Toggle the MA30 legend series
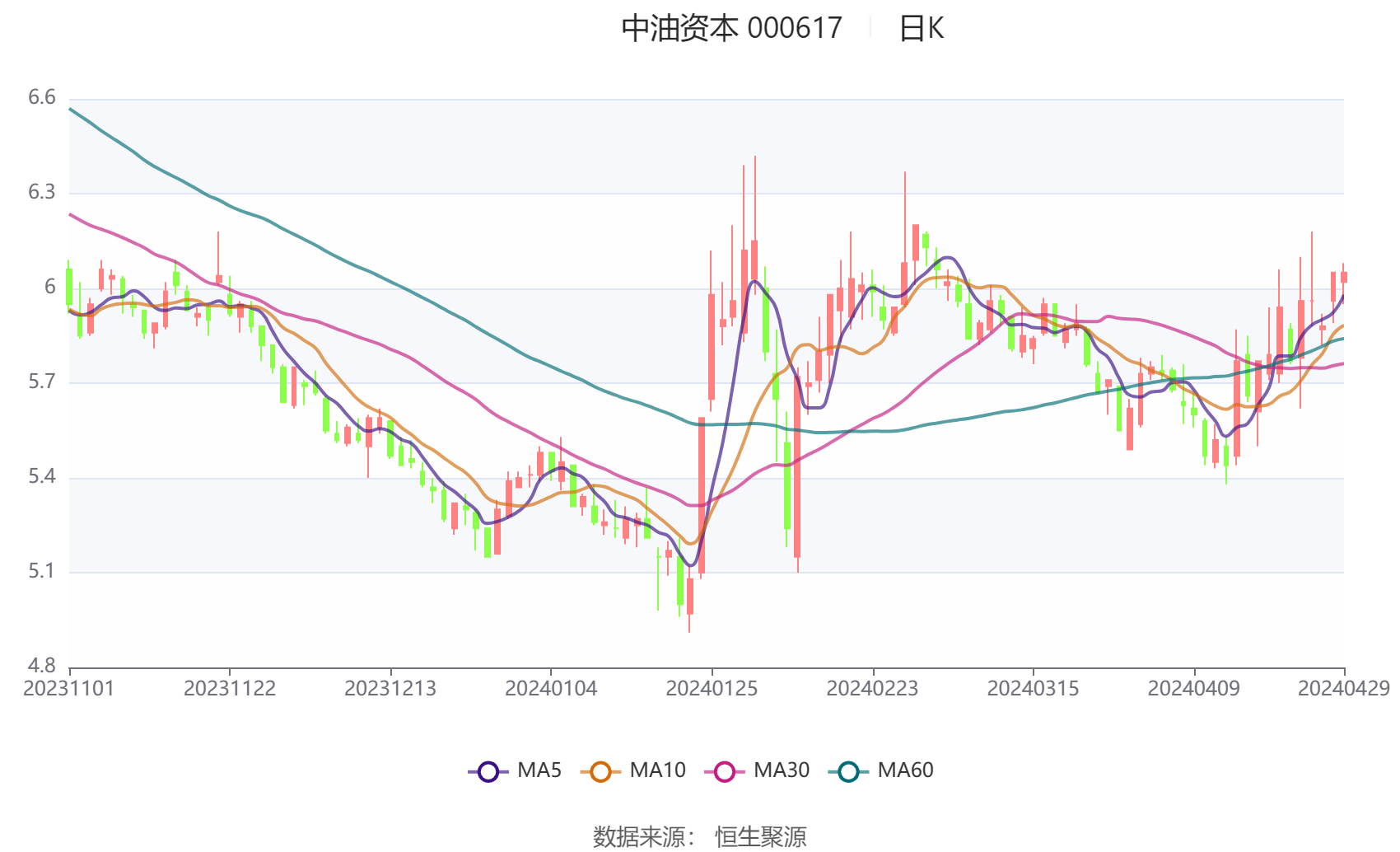Viewport: 1400px width, 852px height. [x=757, y=770]
